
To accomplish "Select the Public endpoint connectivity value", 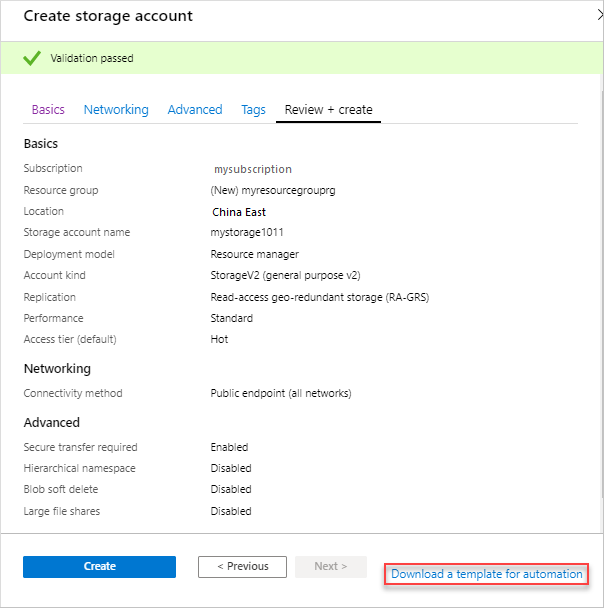I will (281, 393).
